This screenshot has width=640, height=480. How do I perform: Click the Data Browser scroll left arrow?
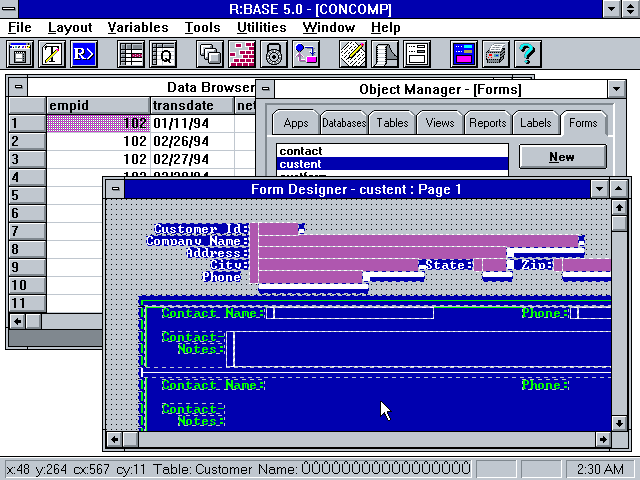coord(18,322)
